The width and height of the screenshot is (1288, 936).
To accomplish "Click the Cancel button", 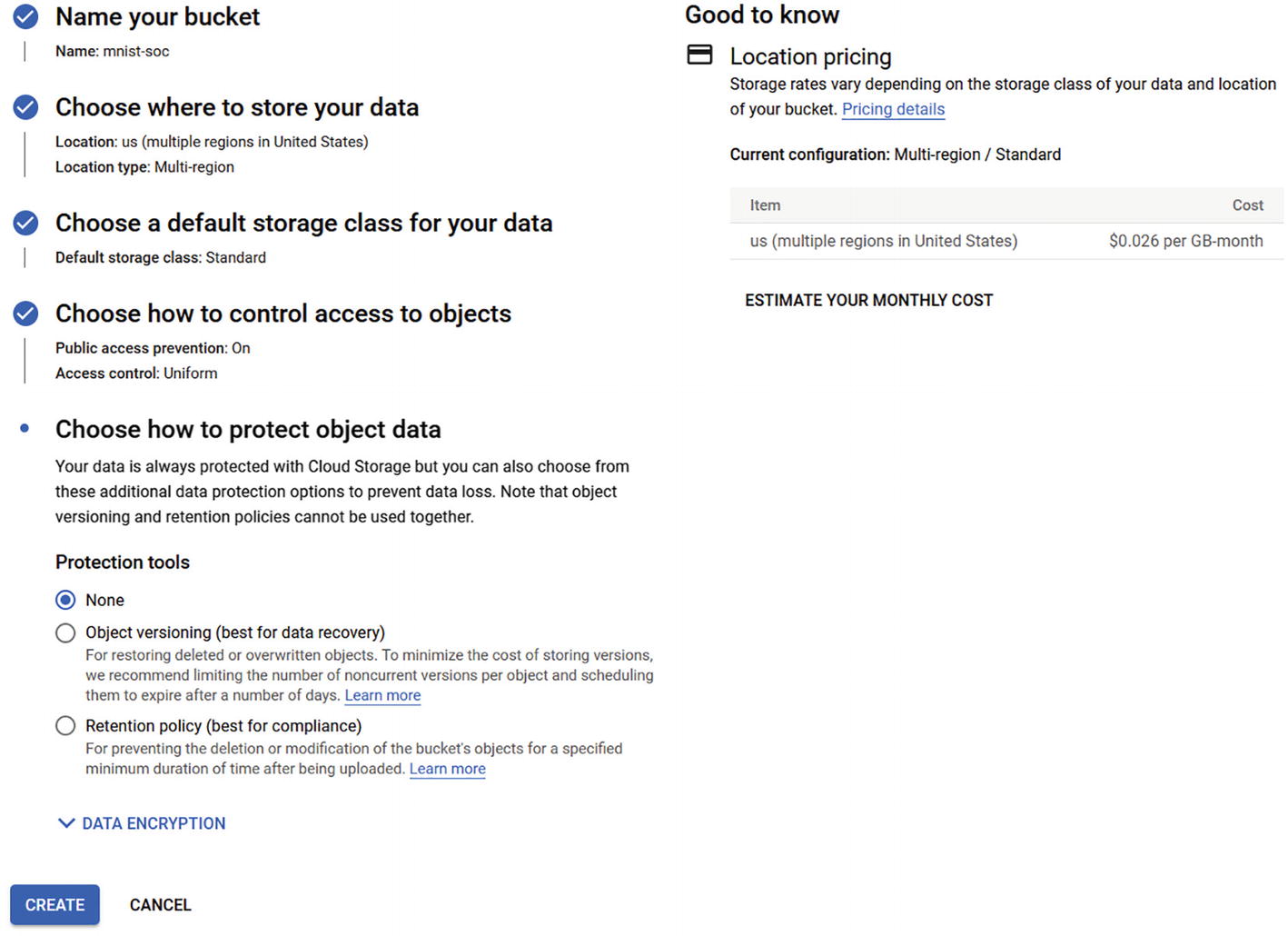I will (160, 905).
